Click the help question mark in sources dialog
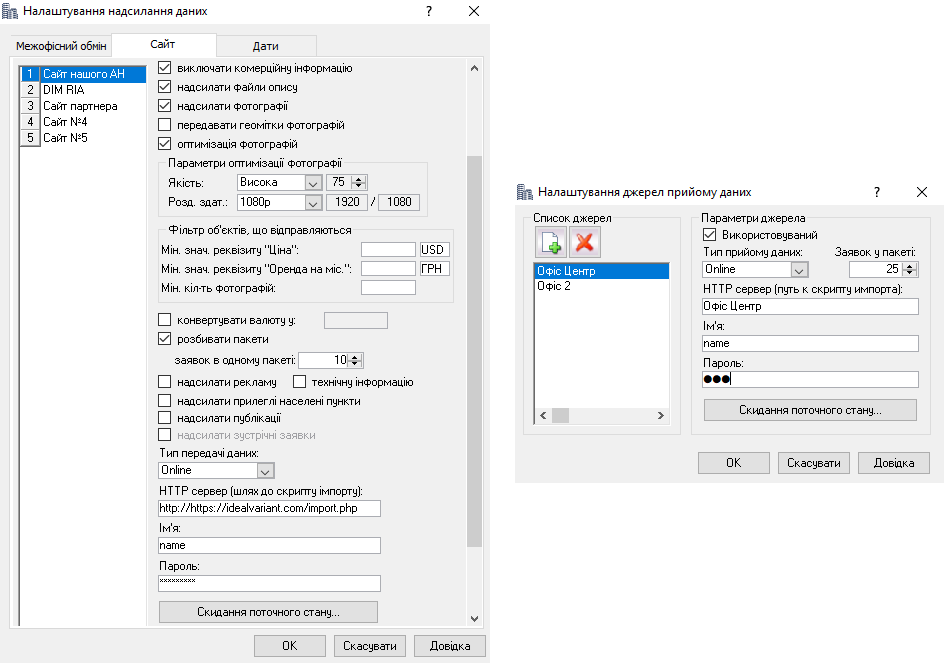 [x=876, y=192]
